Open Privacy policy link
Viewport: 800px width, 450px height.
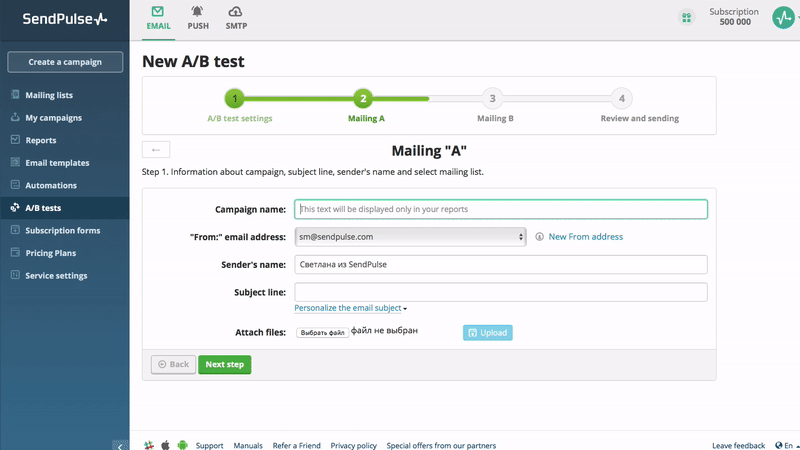pyautogui.click(x=354, y=445)
